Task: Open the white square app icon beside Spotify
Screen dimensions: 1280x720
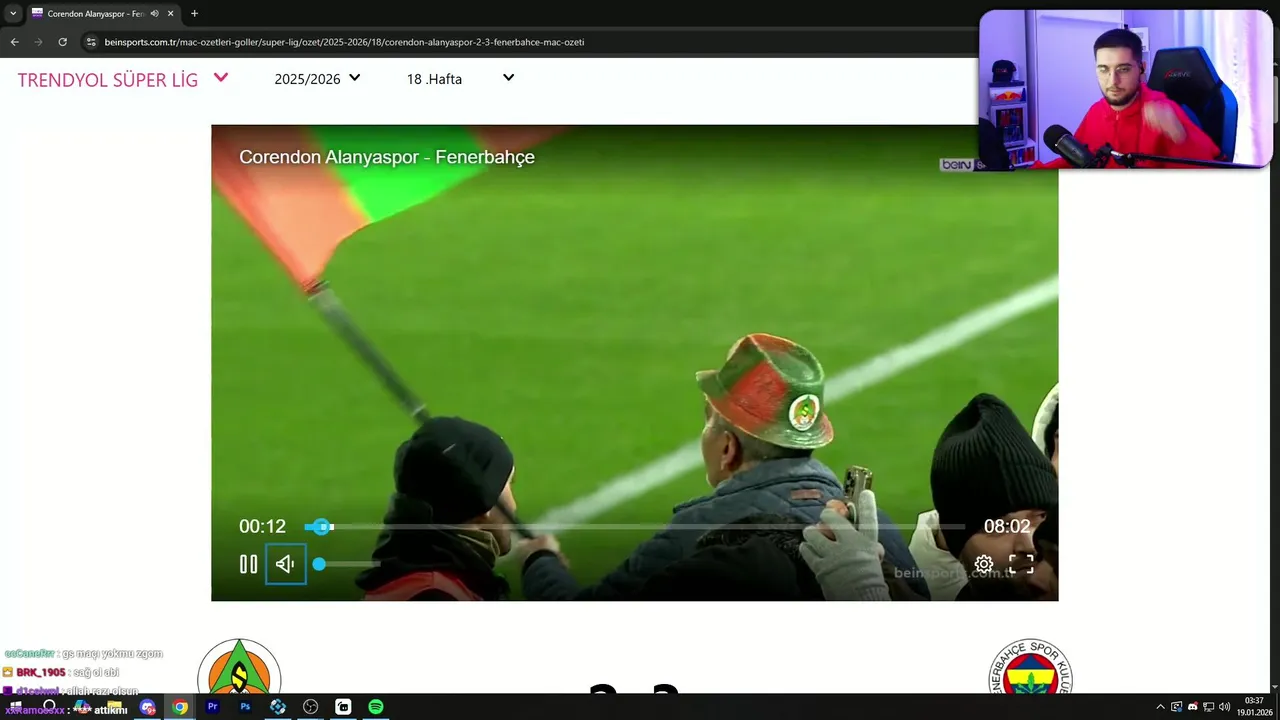Action: (343, 707)
